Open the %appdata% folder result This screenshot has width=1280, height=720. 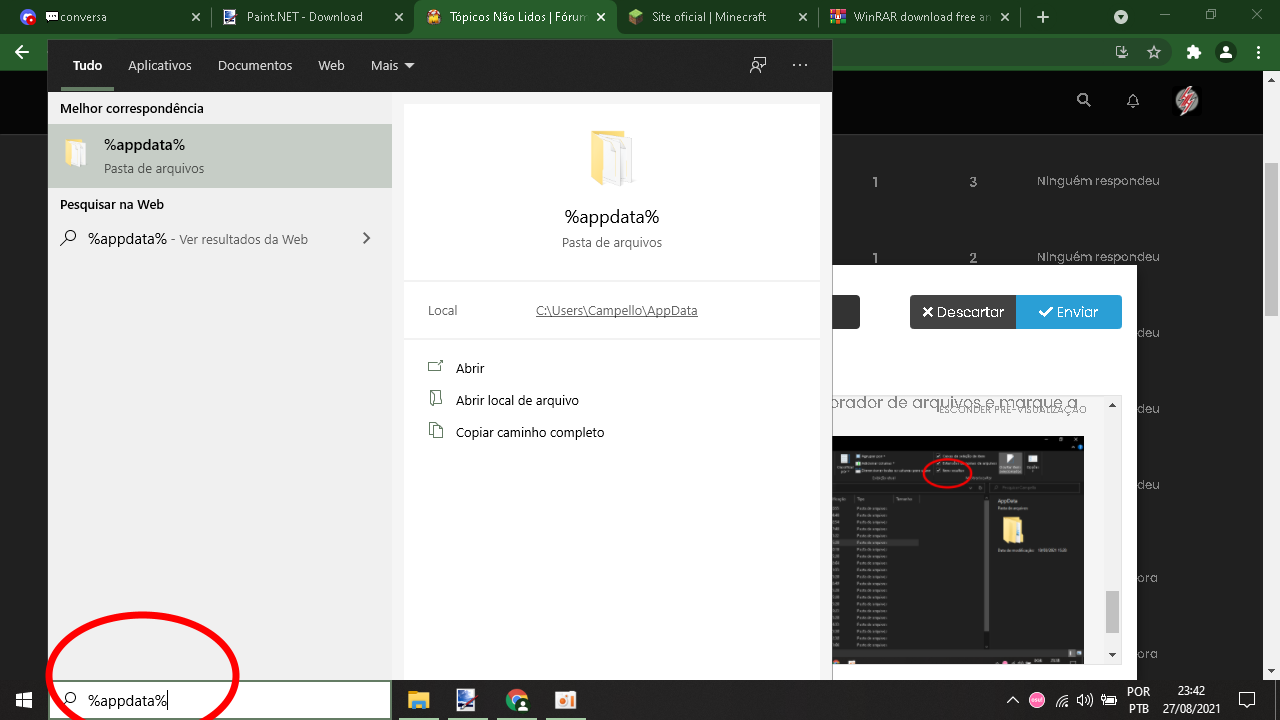[220, 156]
